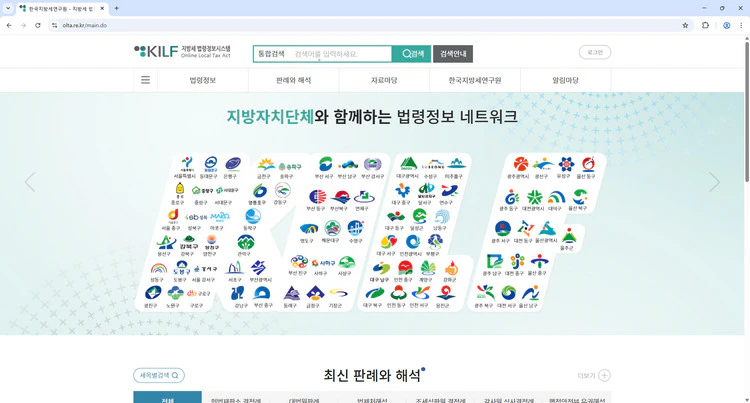Click the 인천광역시 emblem
The height and width of the screenshot is (403, 750).
[x=412, y=242]
